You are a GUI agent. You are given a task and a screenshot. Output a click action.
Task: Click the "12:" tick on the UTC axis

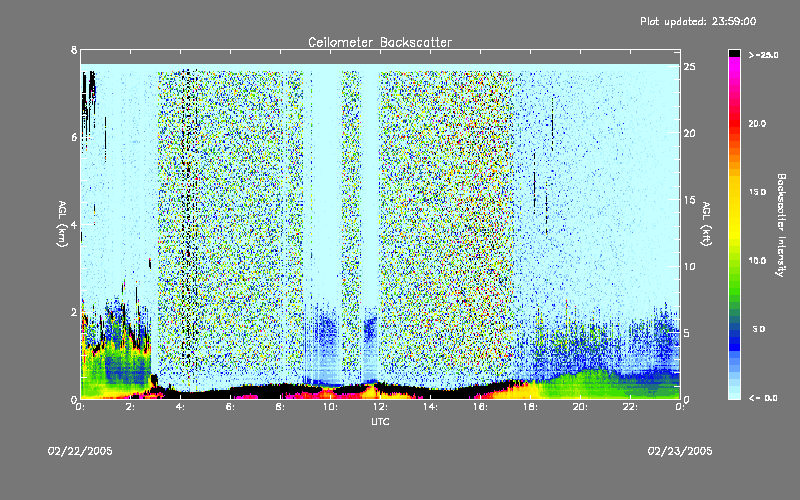(x=380, y=407)
